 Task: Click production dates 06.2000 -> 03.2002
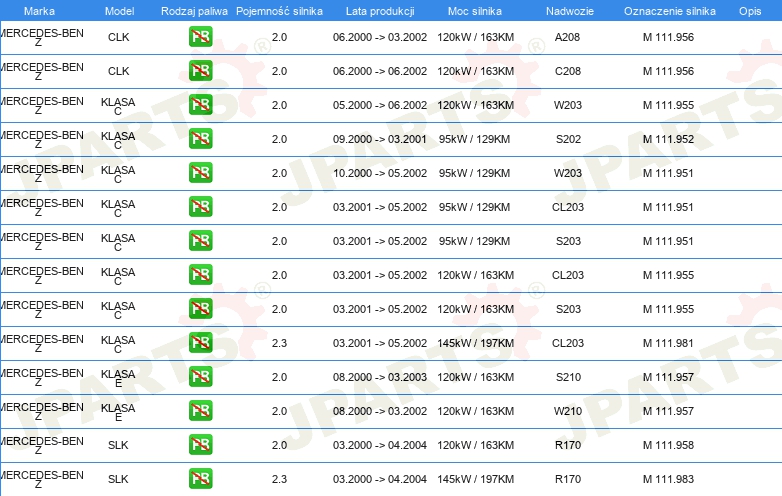pos(380,37)
